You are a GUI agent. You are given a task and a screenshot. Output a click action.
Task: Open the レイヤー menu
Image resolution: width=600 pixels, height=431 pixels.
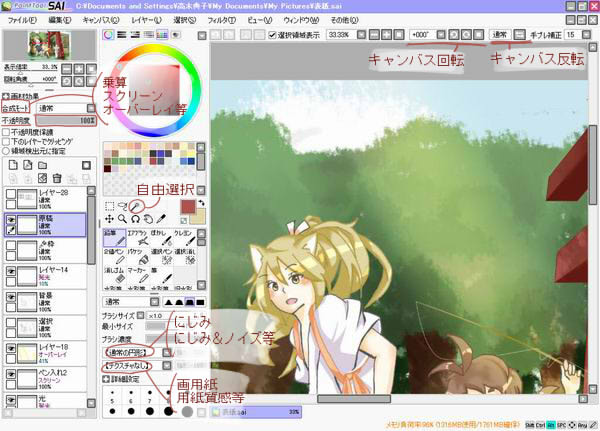[x=147, y=20]
